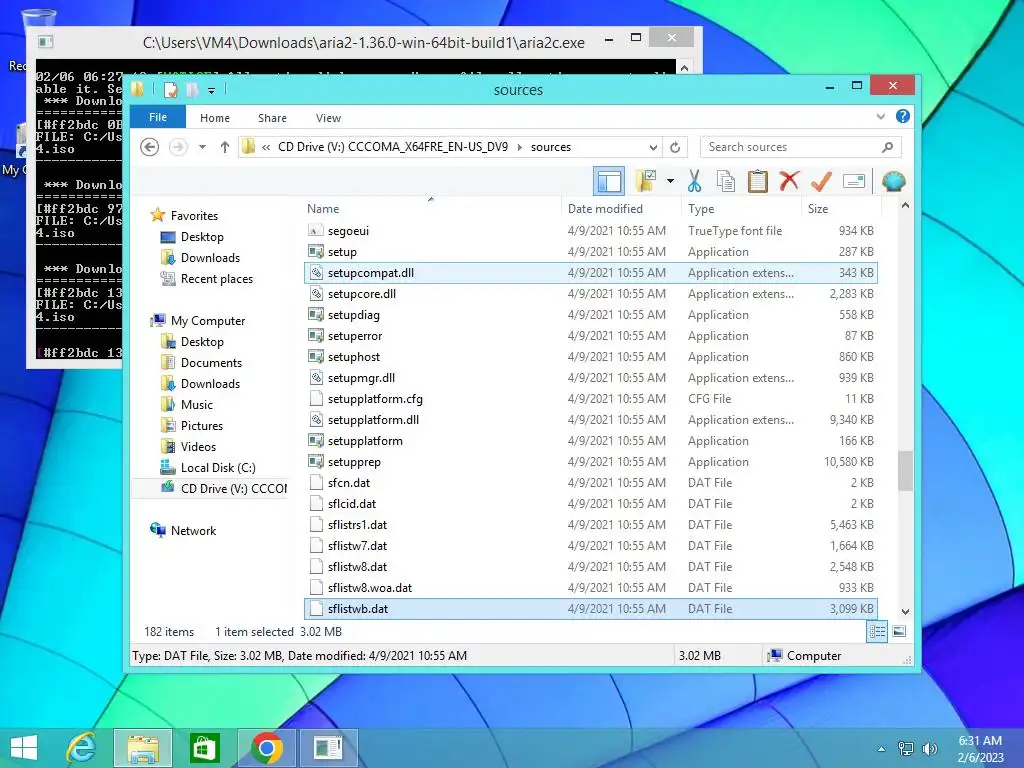Refresh the sources folder
1024x768 pixels.
(x=675, y=147)
